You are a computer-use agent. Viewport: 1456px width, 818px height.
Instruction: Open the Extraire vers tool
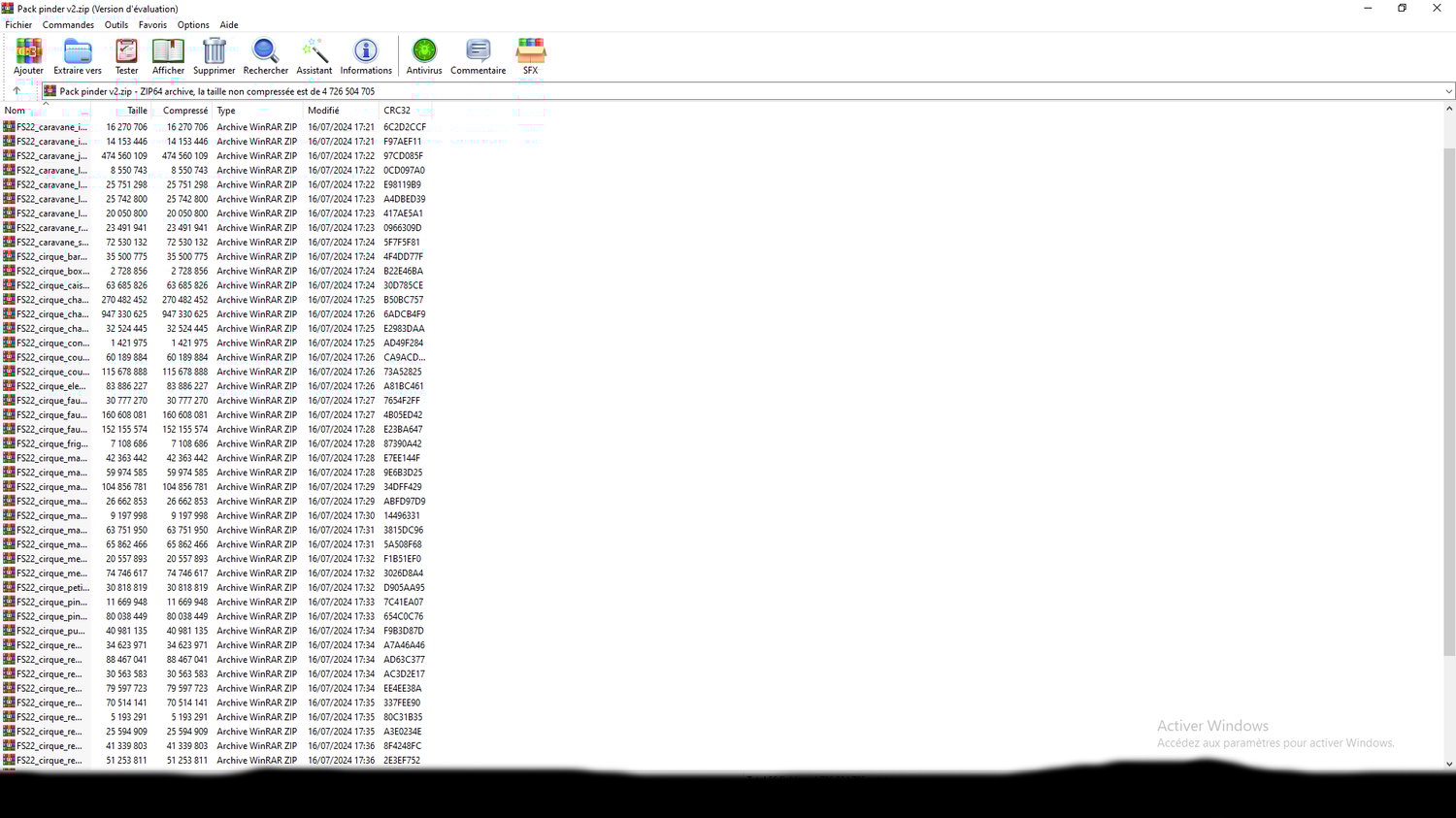(78, 56)
